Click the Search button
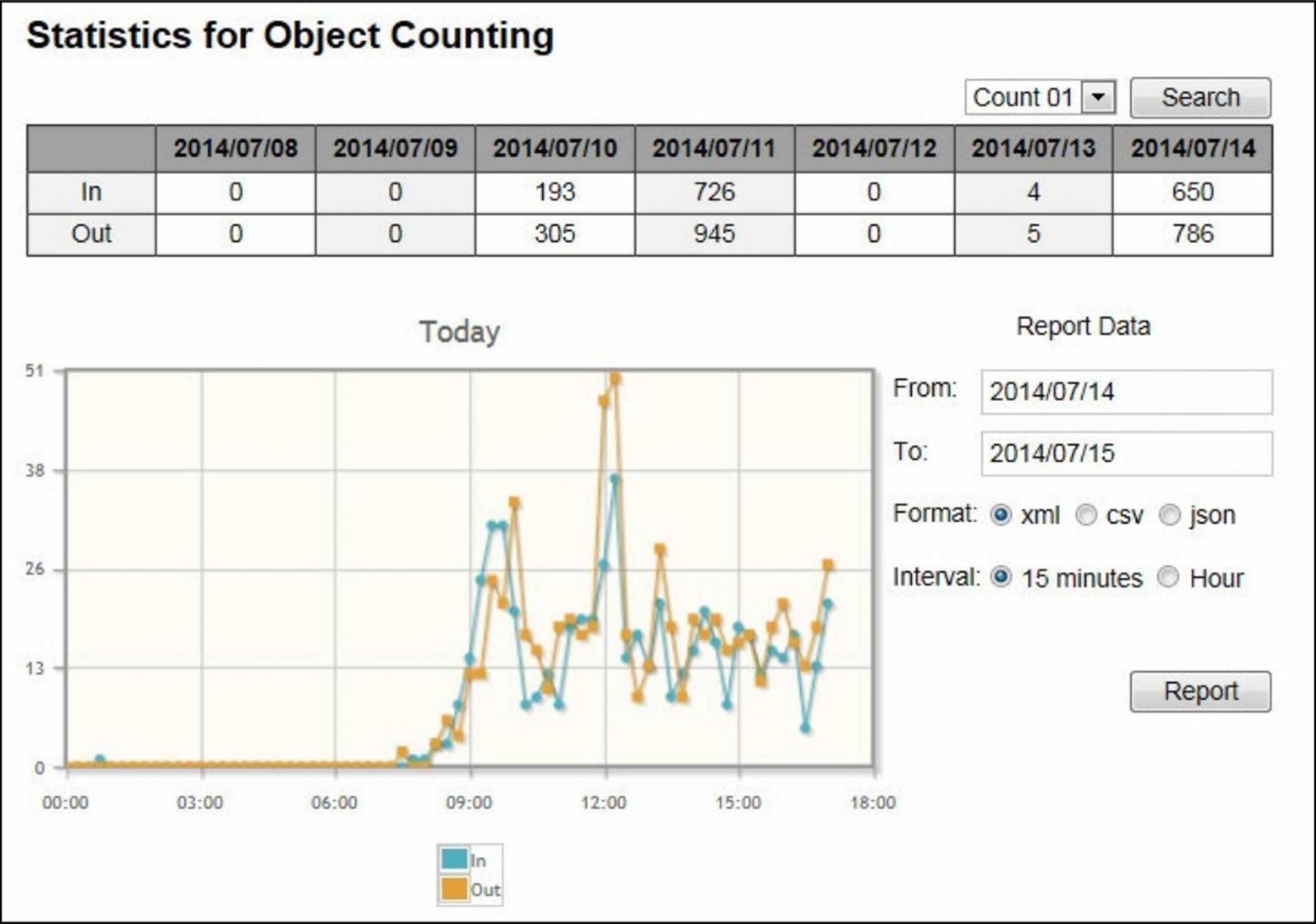 1200,98
